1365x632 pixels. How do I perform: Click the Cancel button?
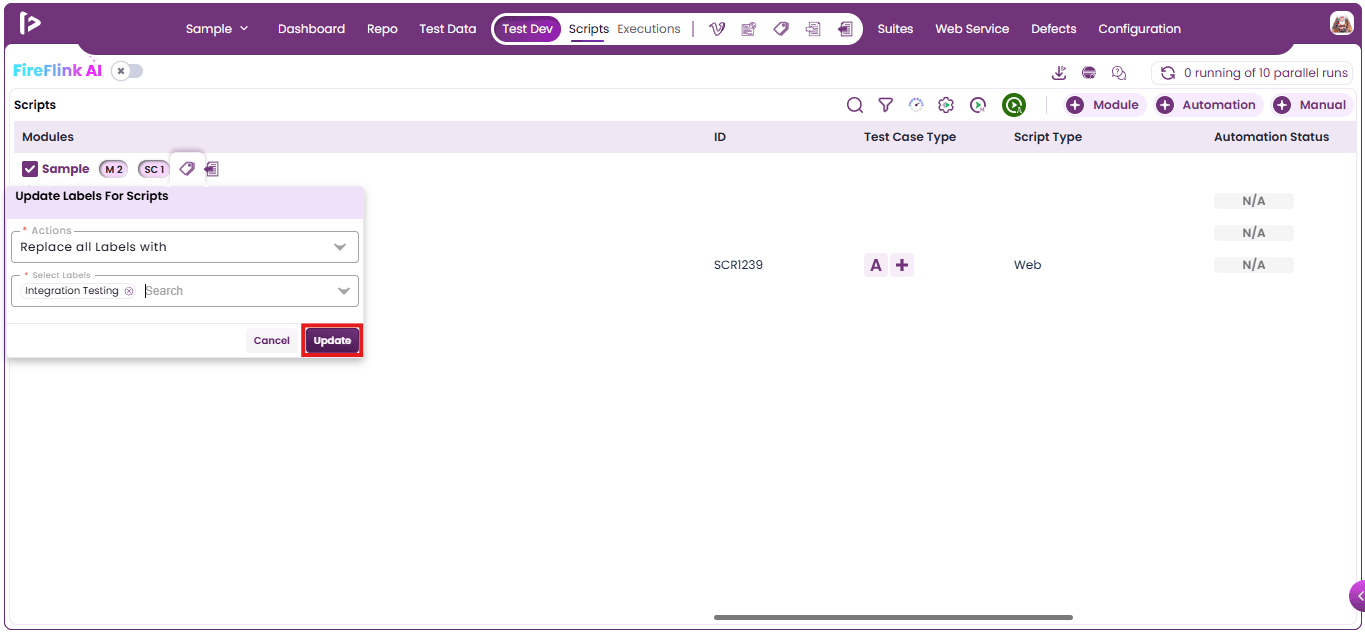[271, 341]
